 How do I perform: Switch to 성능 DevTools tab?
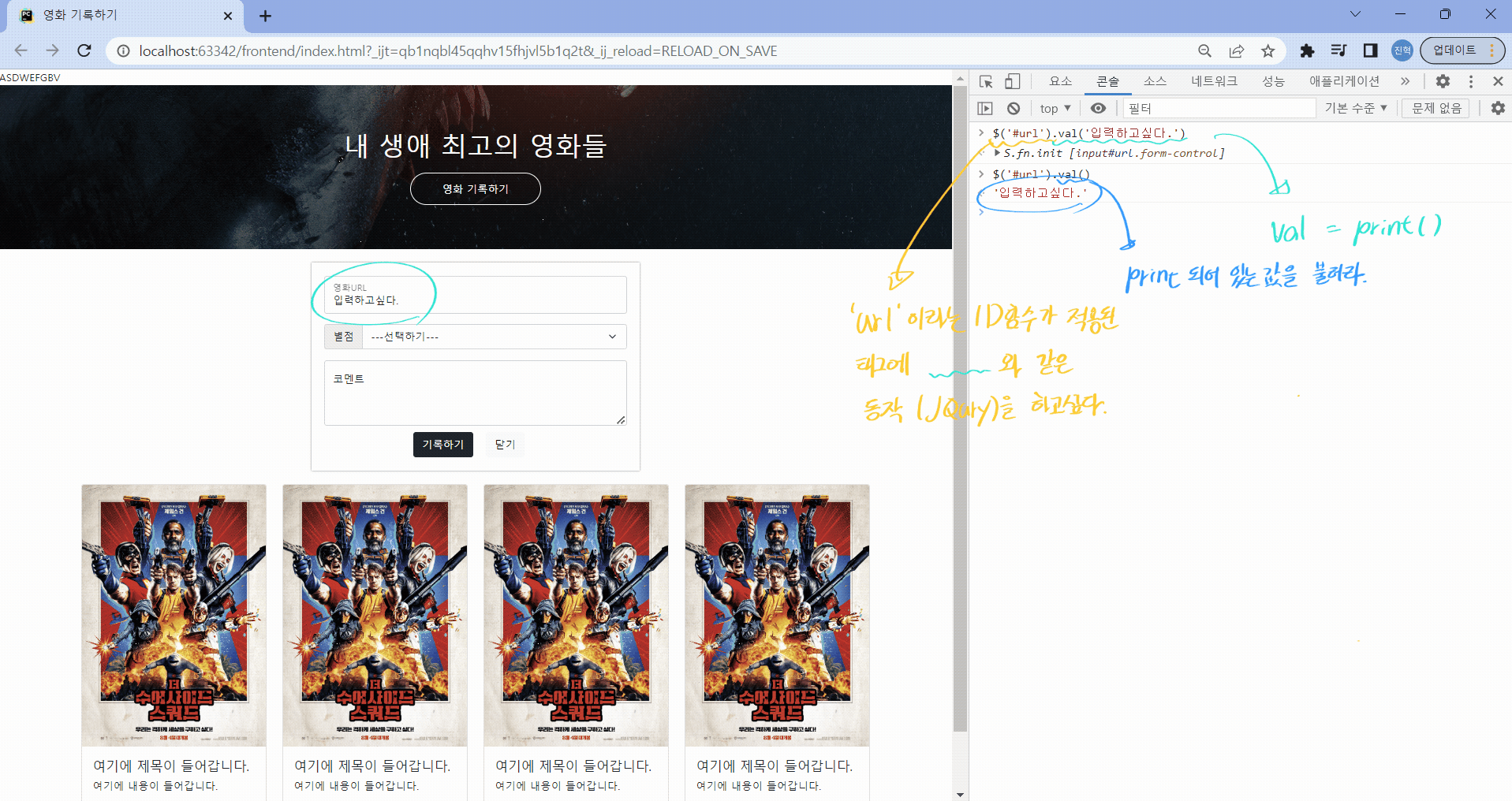coord(1273,81)
